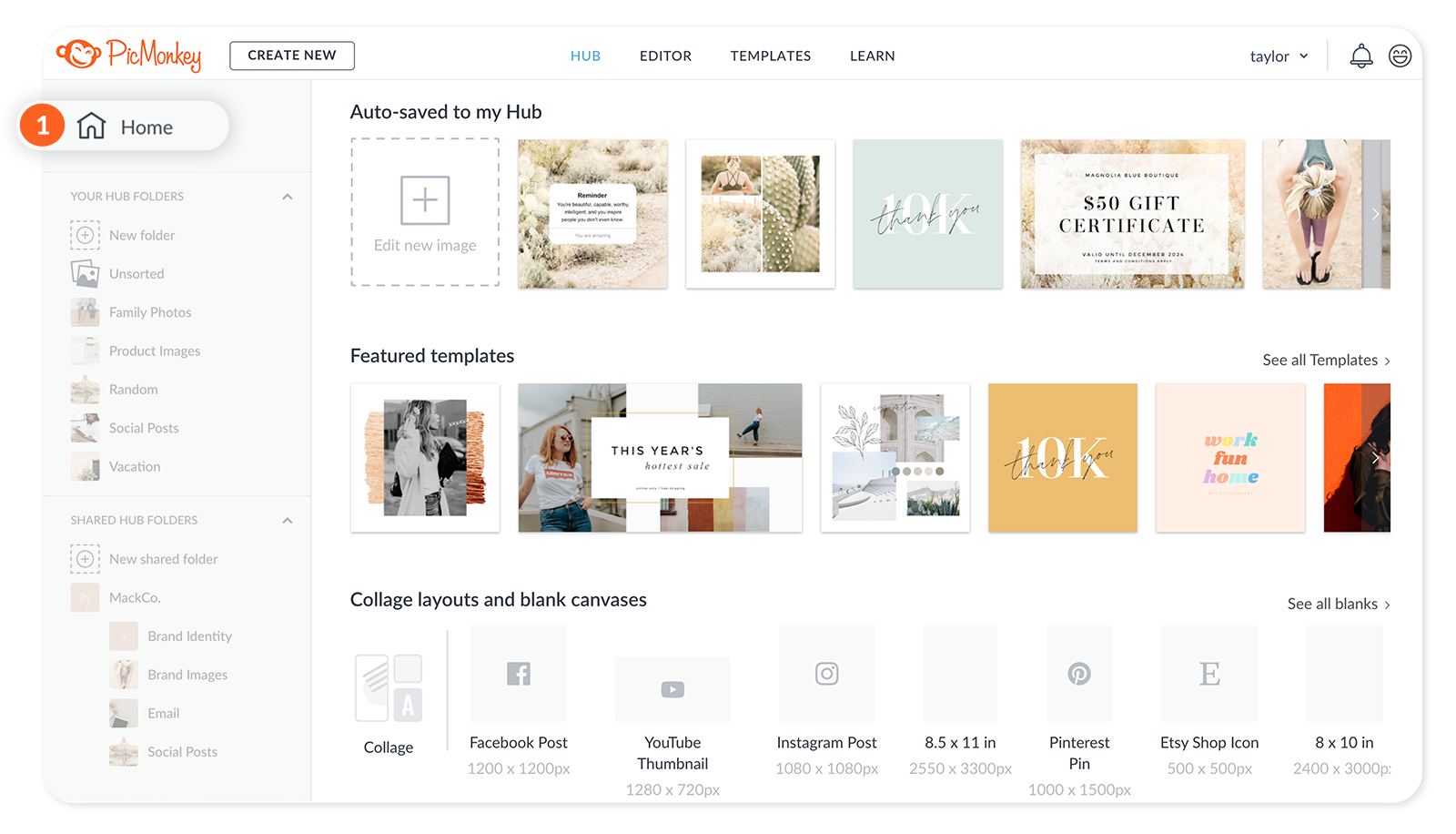The width and height of the screenshot is (1456, 834).
Task: Open the Social Posts folder under MackCo.
Action: (x=182, y=752)
